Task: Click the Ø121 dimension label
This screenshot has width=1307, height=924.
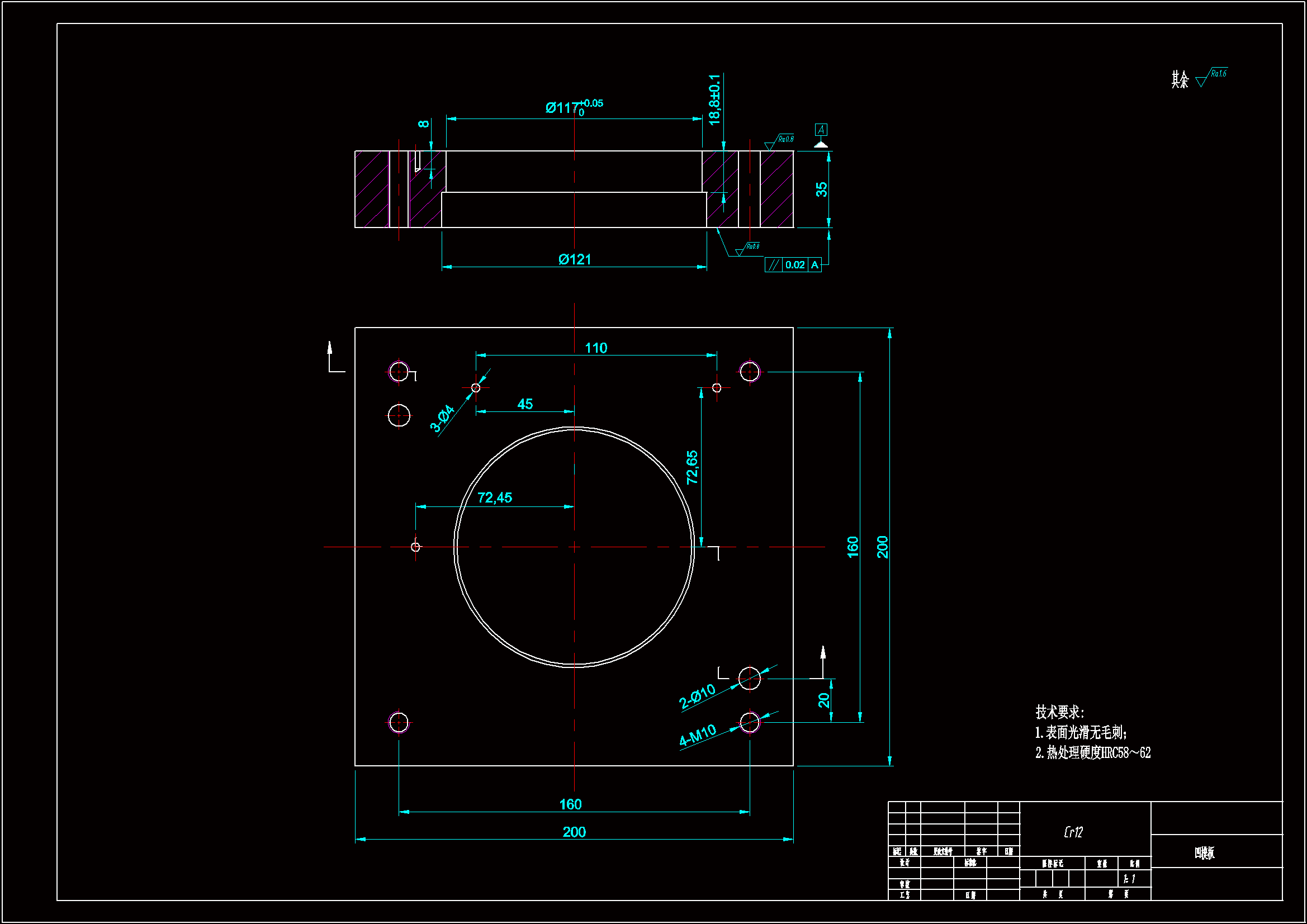Action: click(574, 259)
